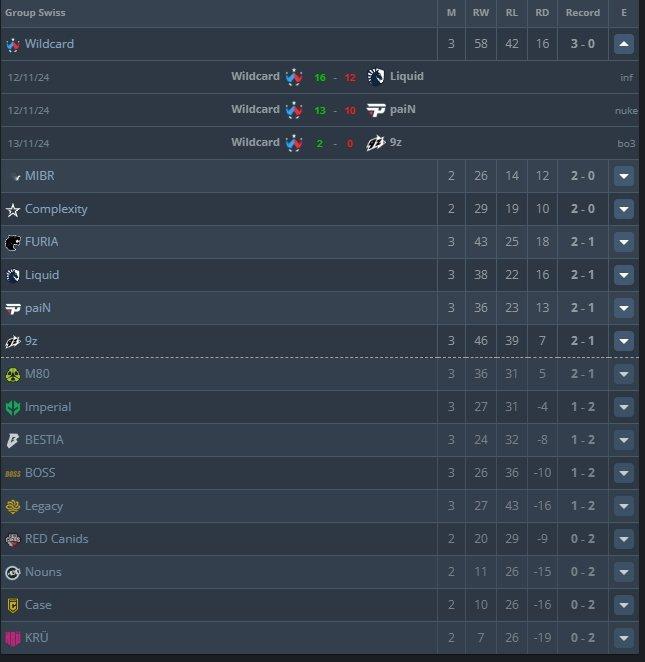This screenshot has width=645, height=662.
Task: Click the Case yellow shield logo
Action: click(x=13, y=605)
